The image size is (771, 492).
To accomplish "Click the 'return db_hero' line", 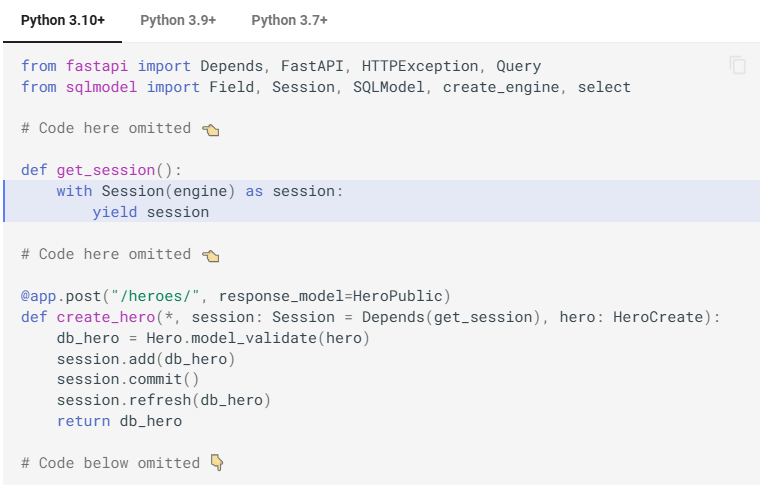I will 119,421.
